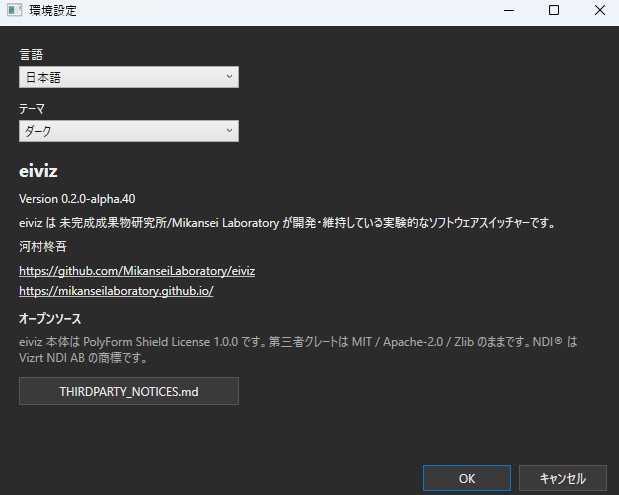Image resolution: width=619 pixels, height=495 pixels.
Task: Open the GitHub MikanseiLaboratory/eiviz link
Action: click(137, 271)
